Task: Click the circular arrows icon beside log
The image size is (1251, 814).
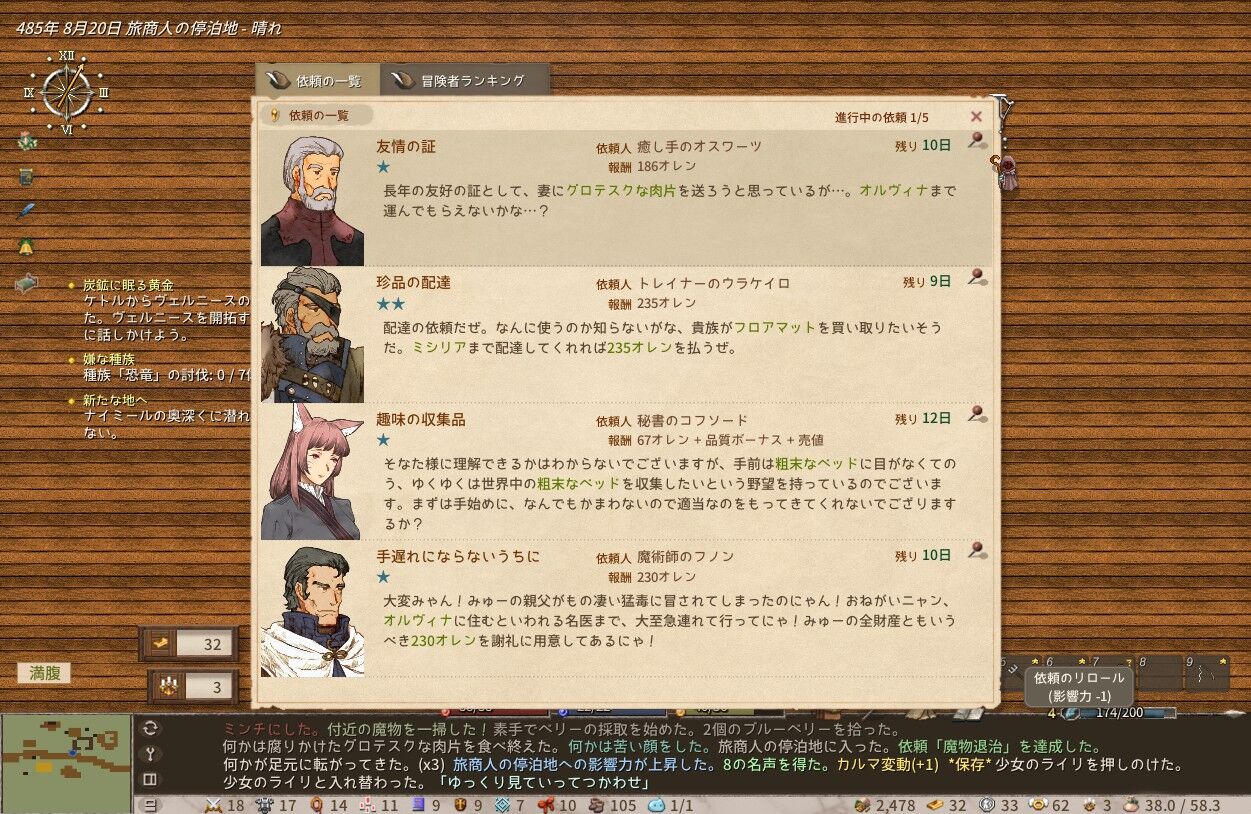Action: click(151, 728)
